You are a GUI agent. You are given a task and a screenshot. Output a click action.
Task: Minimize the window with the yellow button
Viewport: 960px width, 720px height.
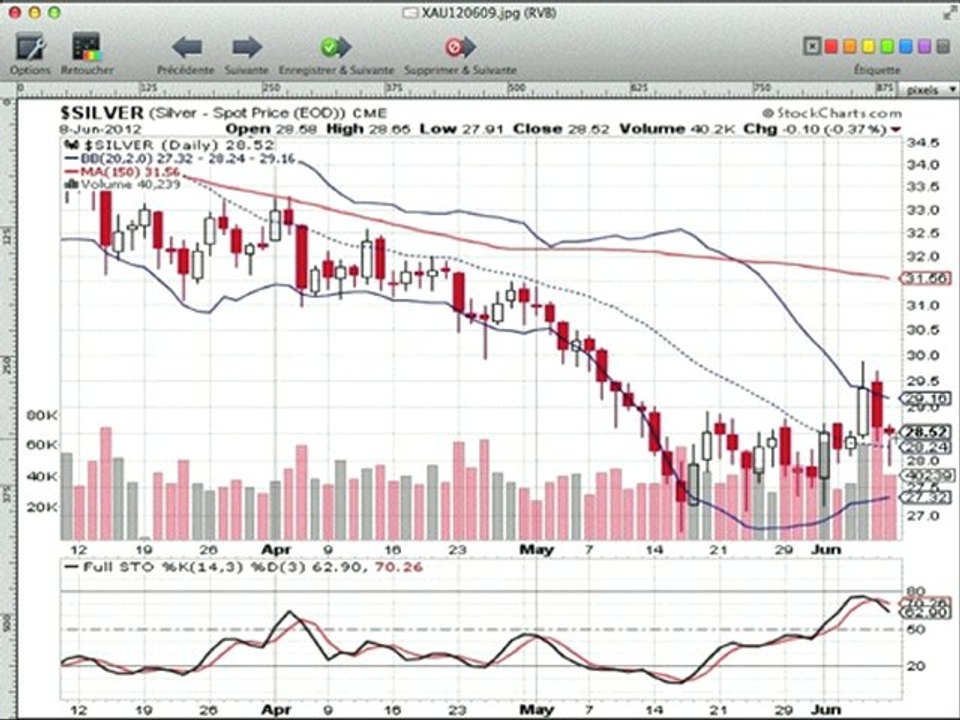click(34, 12)
